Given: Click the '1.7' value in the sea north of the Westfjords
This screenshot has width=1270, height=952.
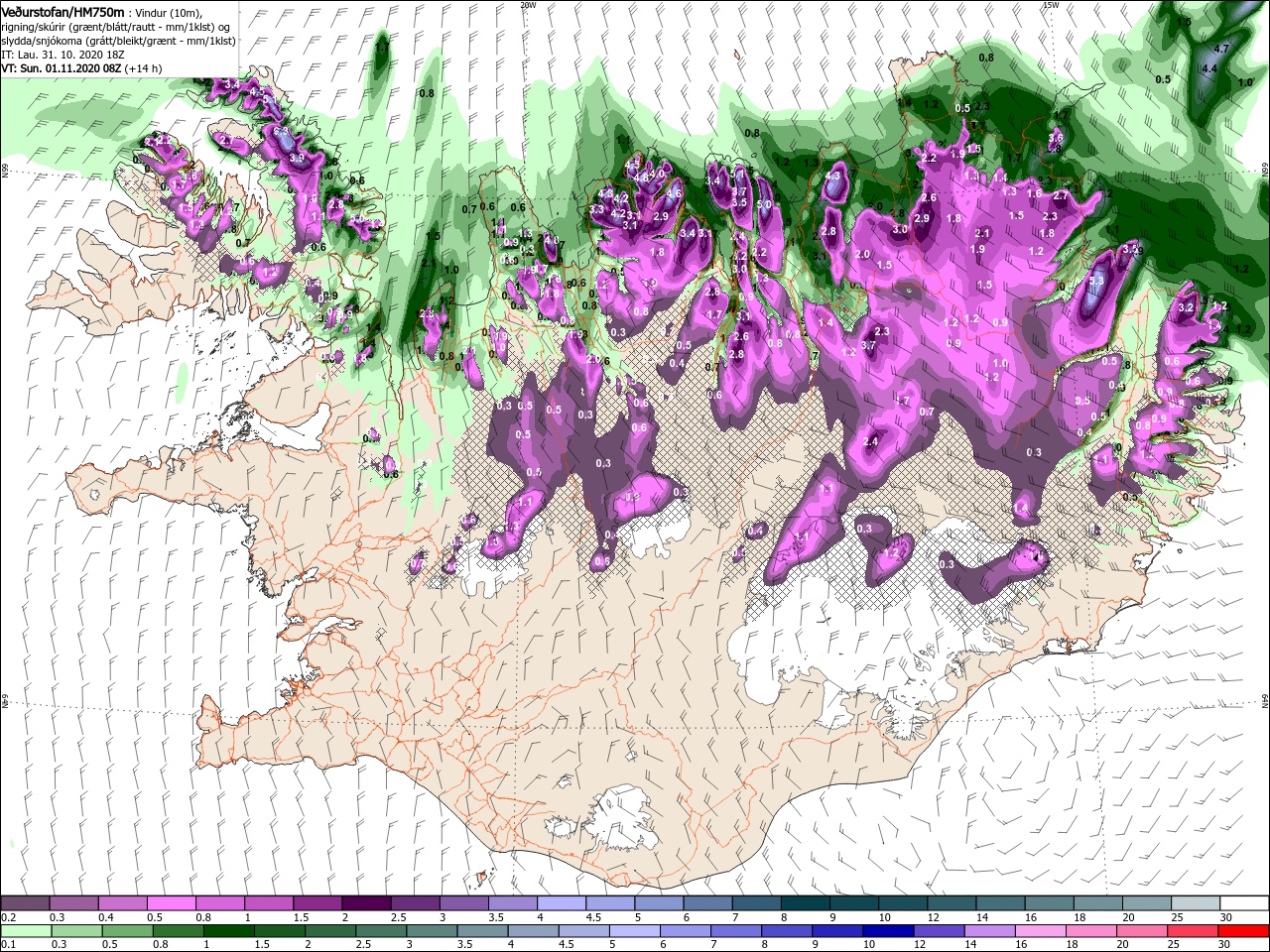Looking at the screenshot, I should tap(383, 47).
